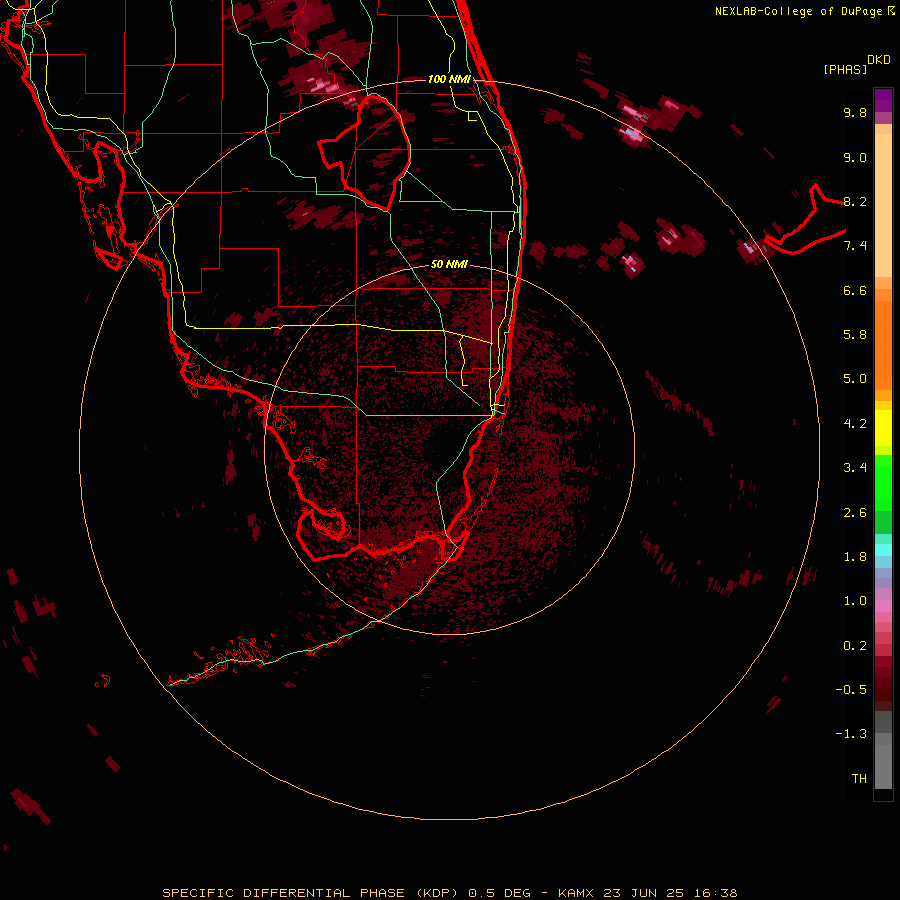Image resolution: width=900 pixels, height=900 pixels.
Task: Select the 9.8 value on the color scale
Action: (x=855, y=112)
